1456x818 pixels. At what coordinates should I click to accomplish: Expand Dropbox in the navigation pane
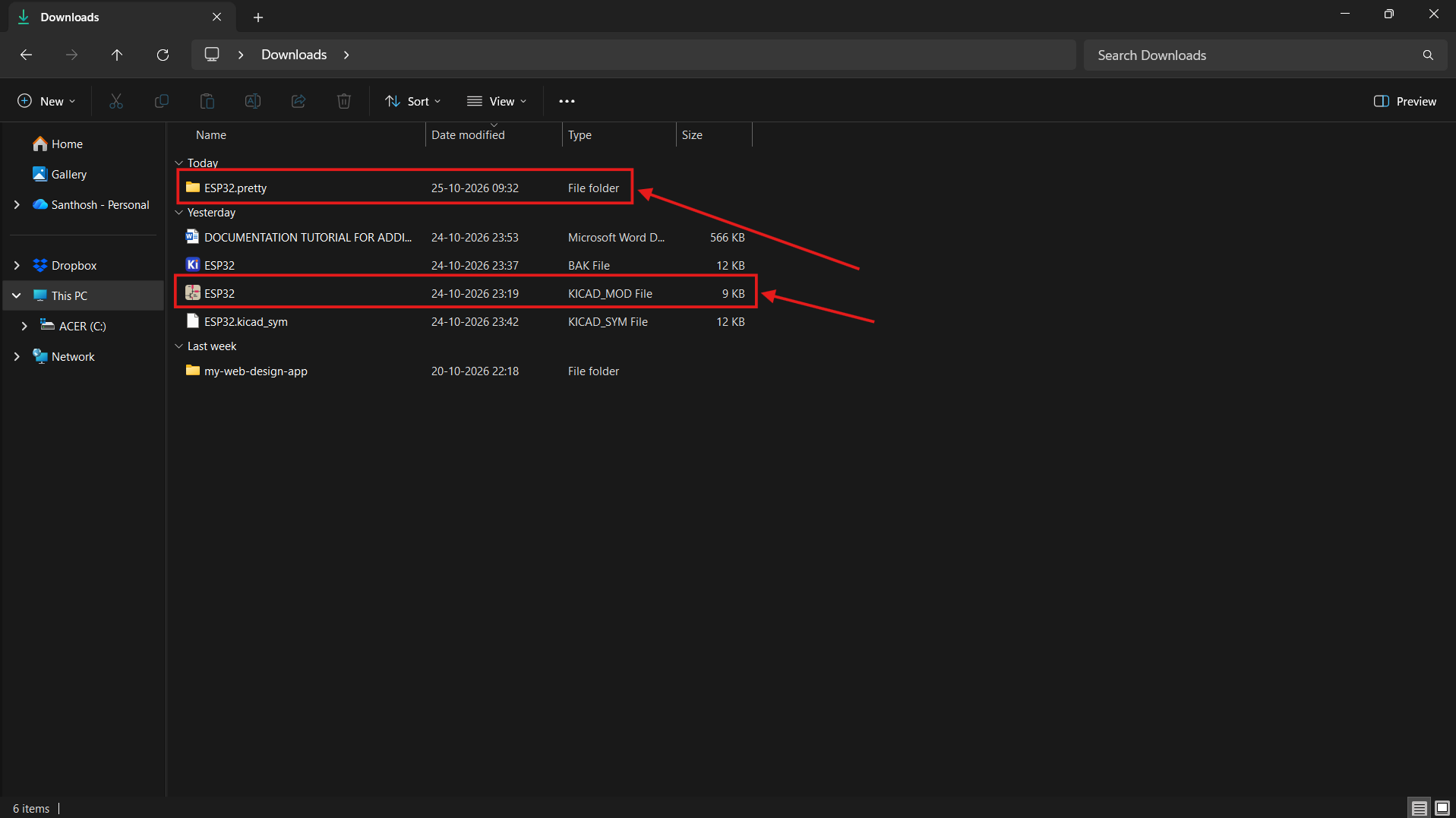[x=17, y=265]
